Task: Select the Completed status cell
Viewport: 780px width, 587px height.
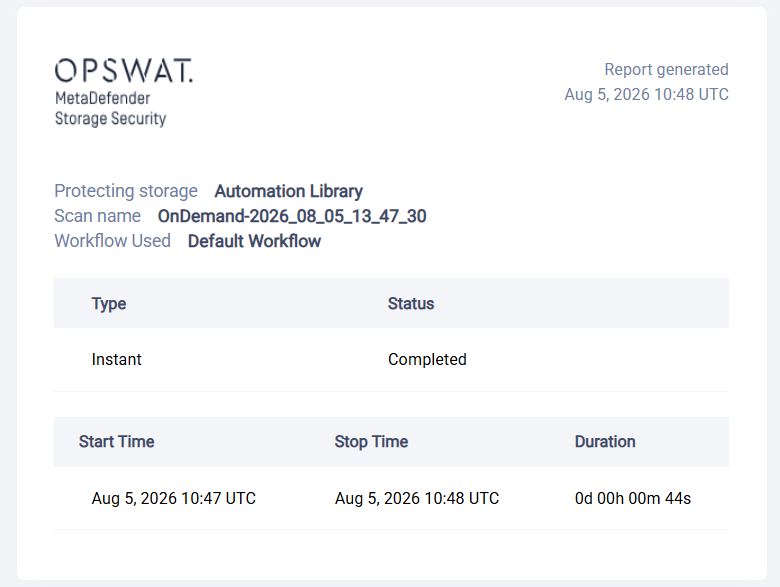Action: pyautogui.click(x=427, y=359)
